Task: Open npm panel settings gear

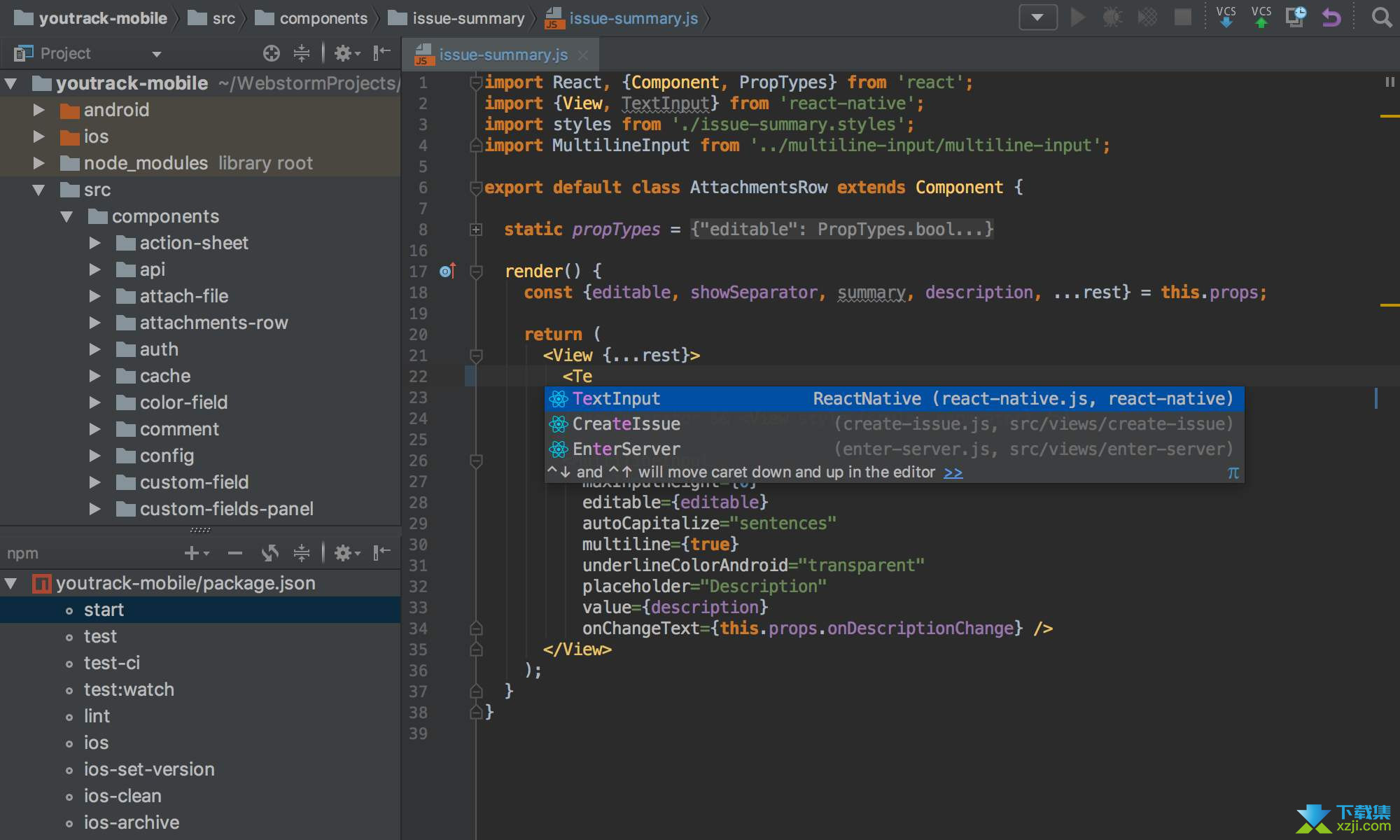Action: (x=346, y=553)
